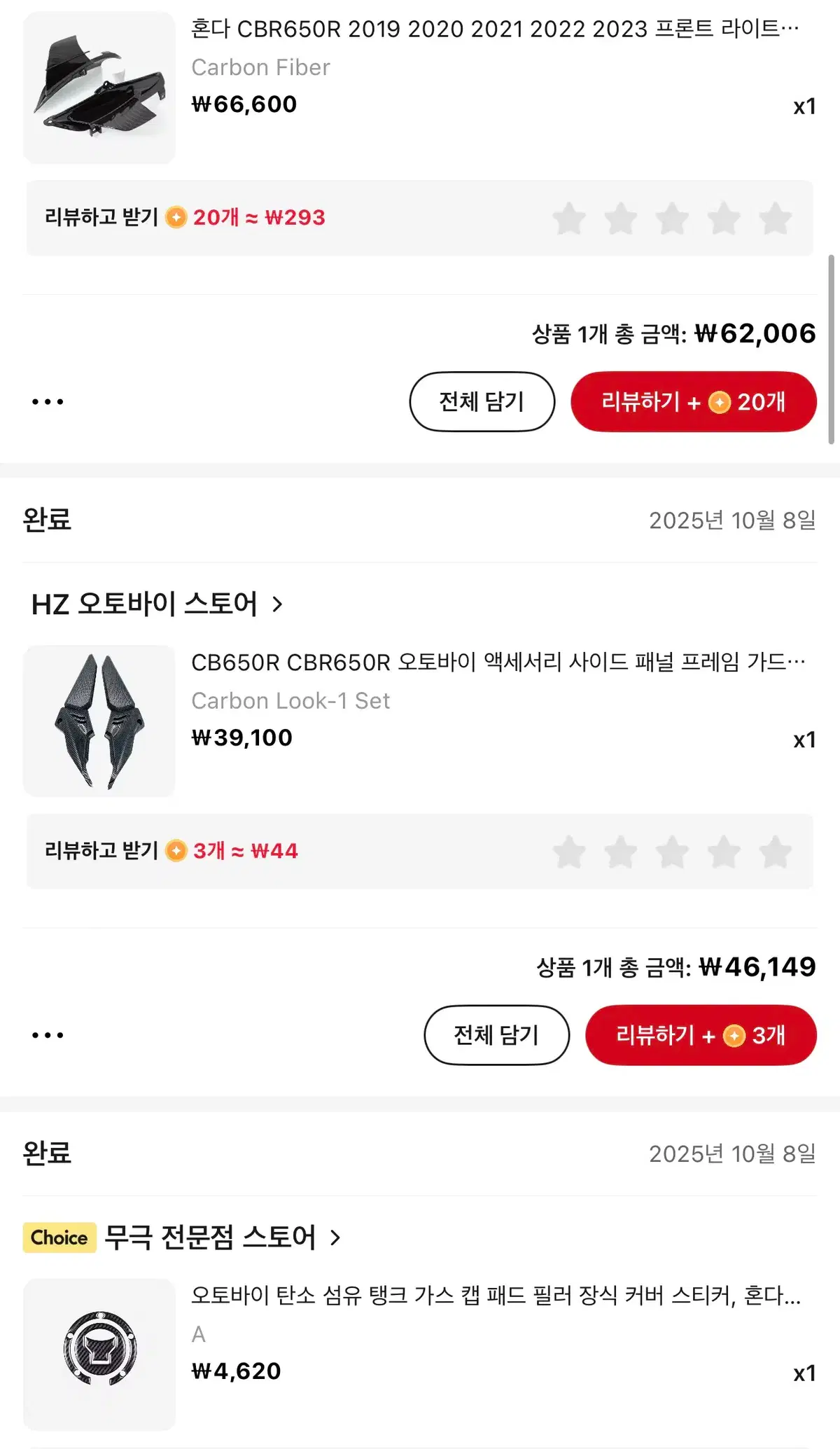This screenshot has height=1449, width=840.
Task: Open the gas cap pad sticker thumbnail
Action: tap(99, 1354)
